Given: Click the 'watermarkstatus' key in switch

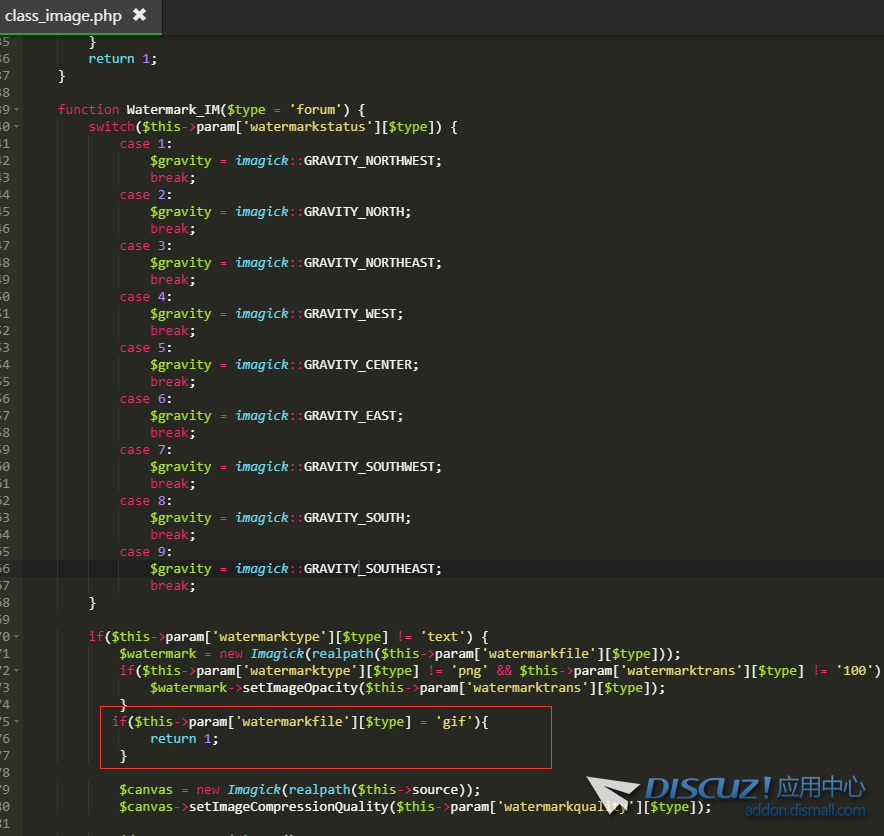Looking at the screenshot, I should tap(307, 126).
